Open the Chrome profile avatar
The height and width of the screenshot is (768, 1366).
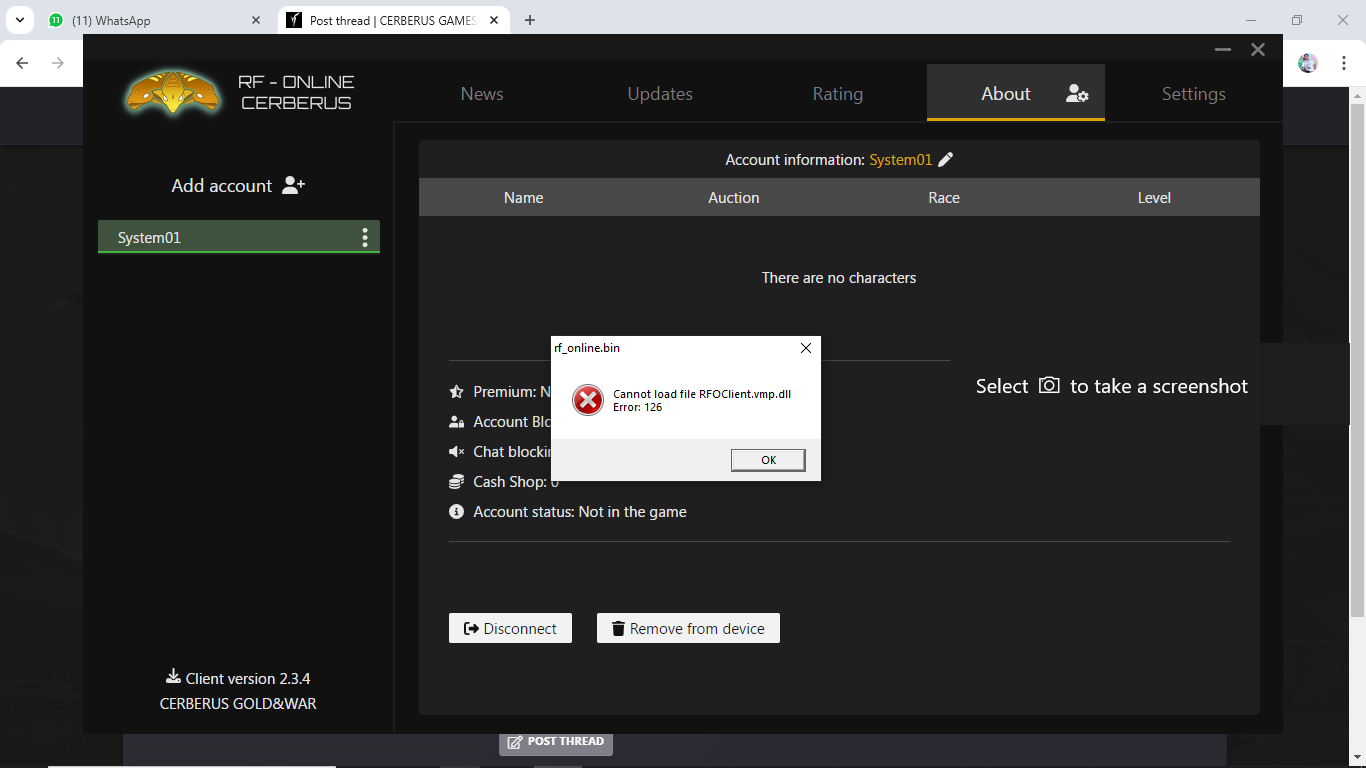pos(1308,63)
